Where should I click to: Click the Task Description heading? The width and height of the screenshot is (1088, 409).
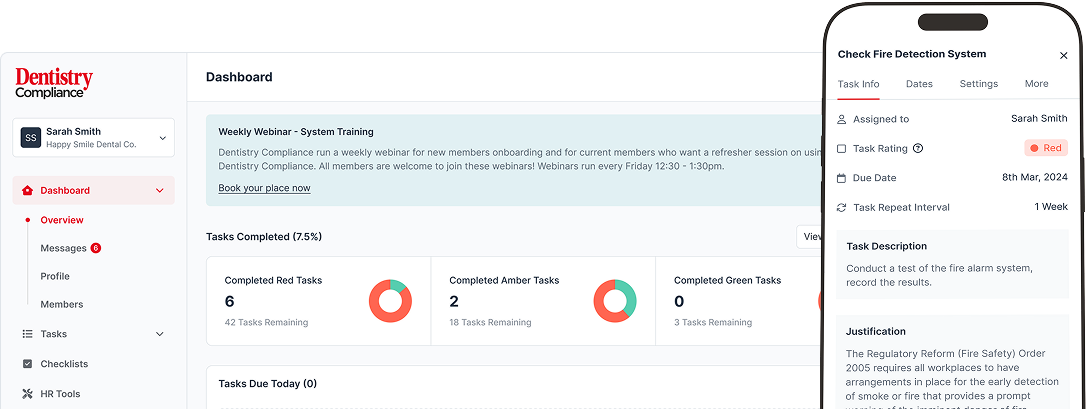tap(887, 247)
